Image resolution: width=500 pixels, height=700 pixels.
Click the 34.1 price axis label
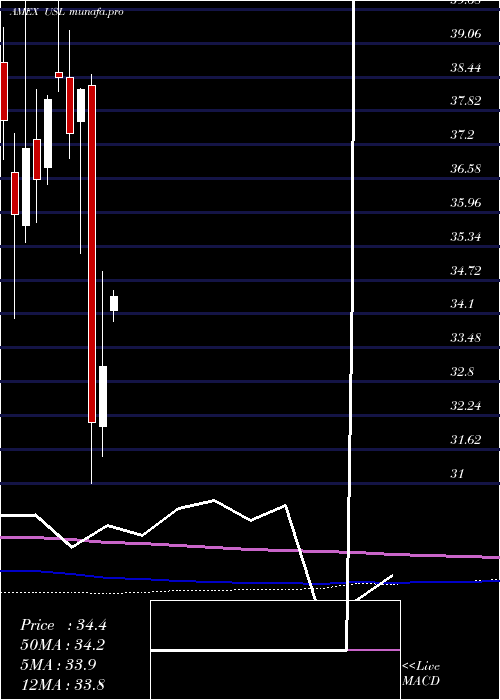coord(462,304)
